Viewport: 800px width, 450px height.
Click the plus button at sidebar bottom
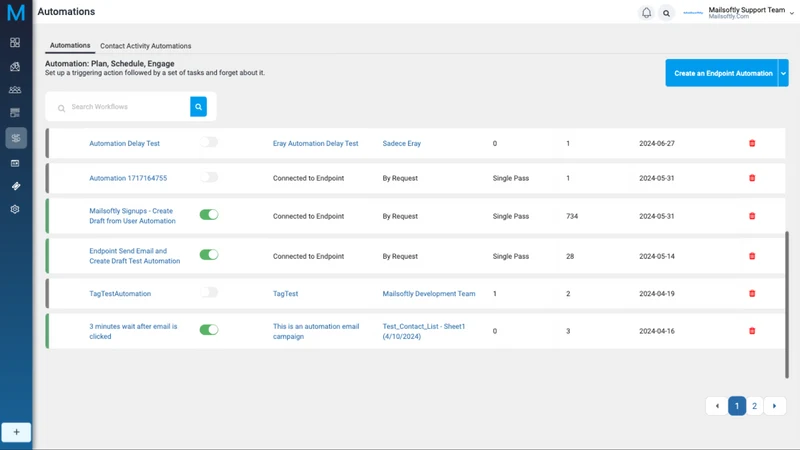(16, 432)
